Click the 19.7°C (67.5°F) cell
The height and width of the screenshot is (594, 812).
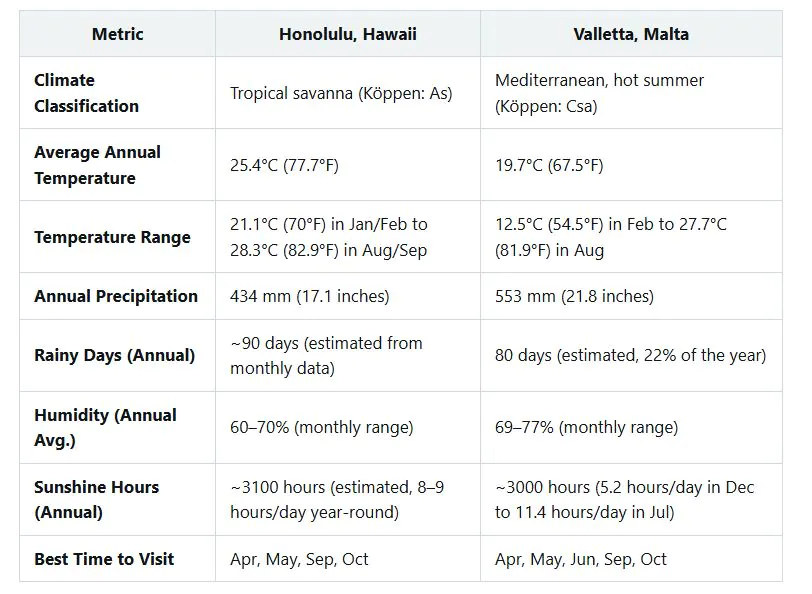coord(549,165)
